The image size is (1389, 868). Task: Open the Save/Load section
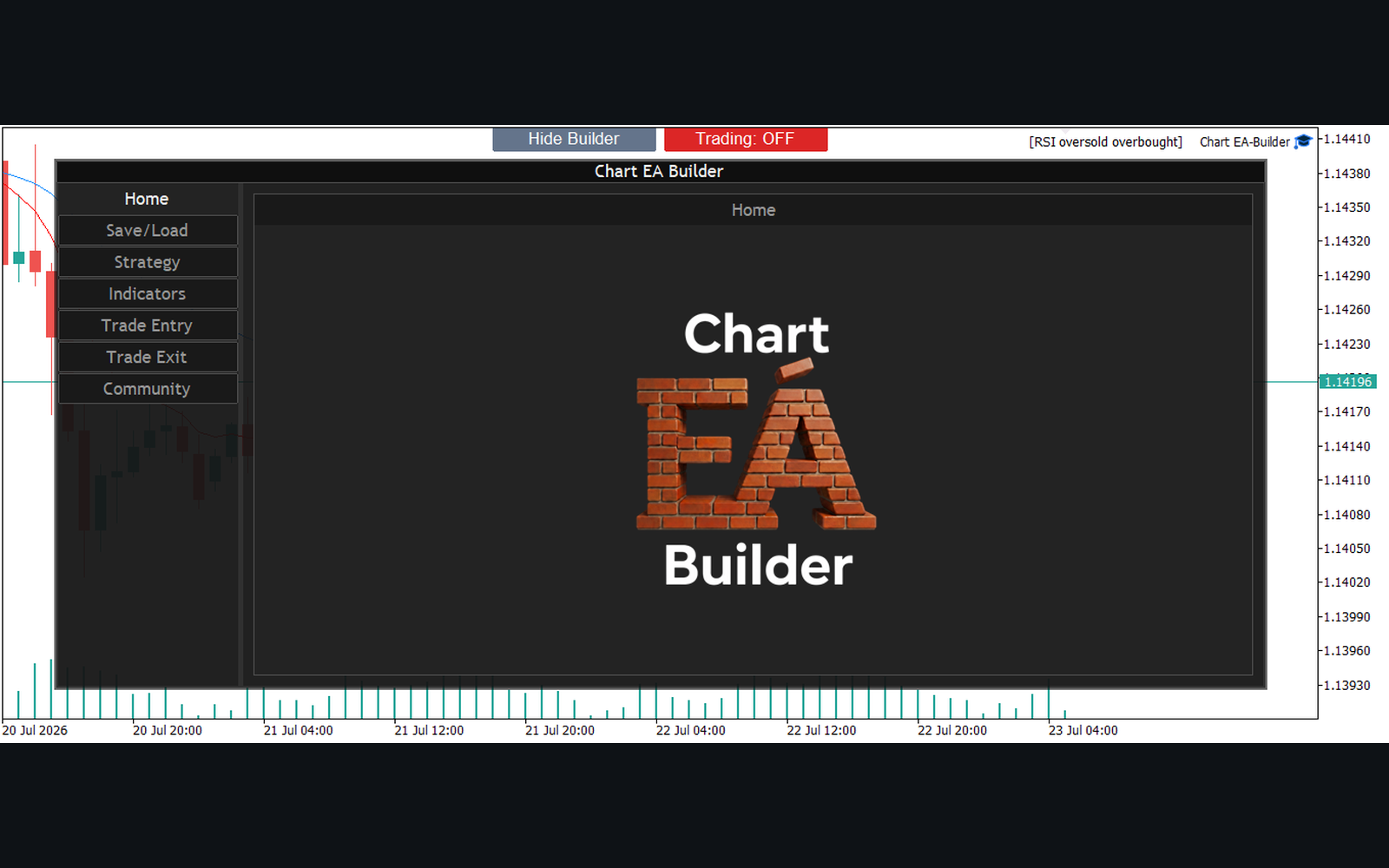click(147, 231)
